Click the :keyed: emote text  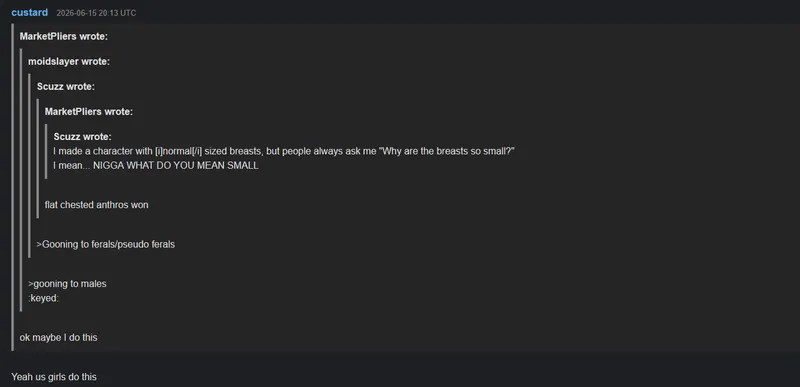coord(43,298)
